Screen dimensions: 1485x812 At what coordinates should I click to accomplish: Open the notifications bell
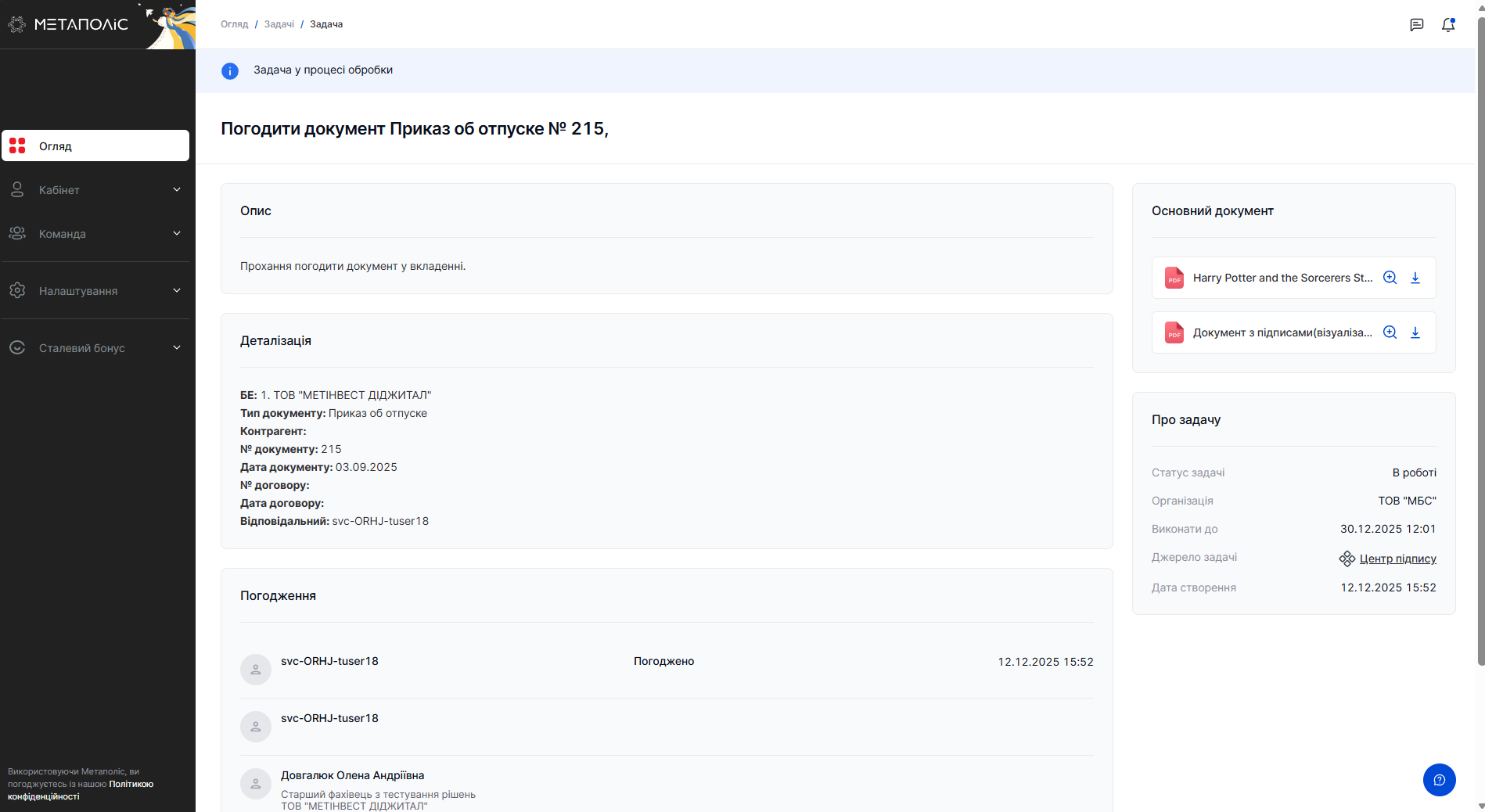(x=1447, y=25)
